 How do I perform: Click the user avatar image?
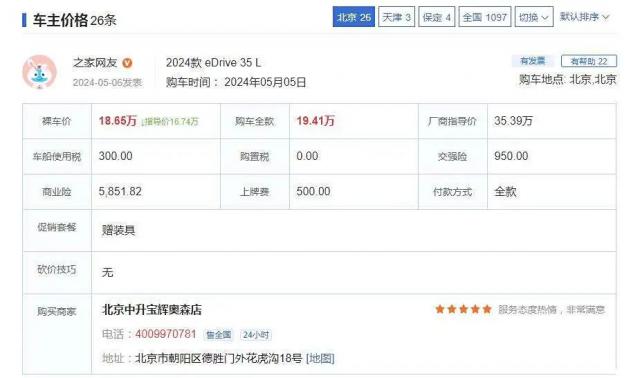(39, 72)
